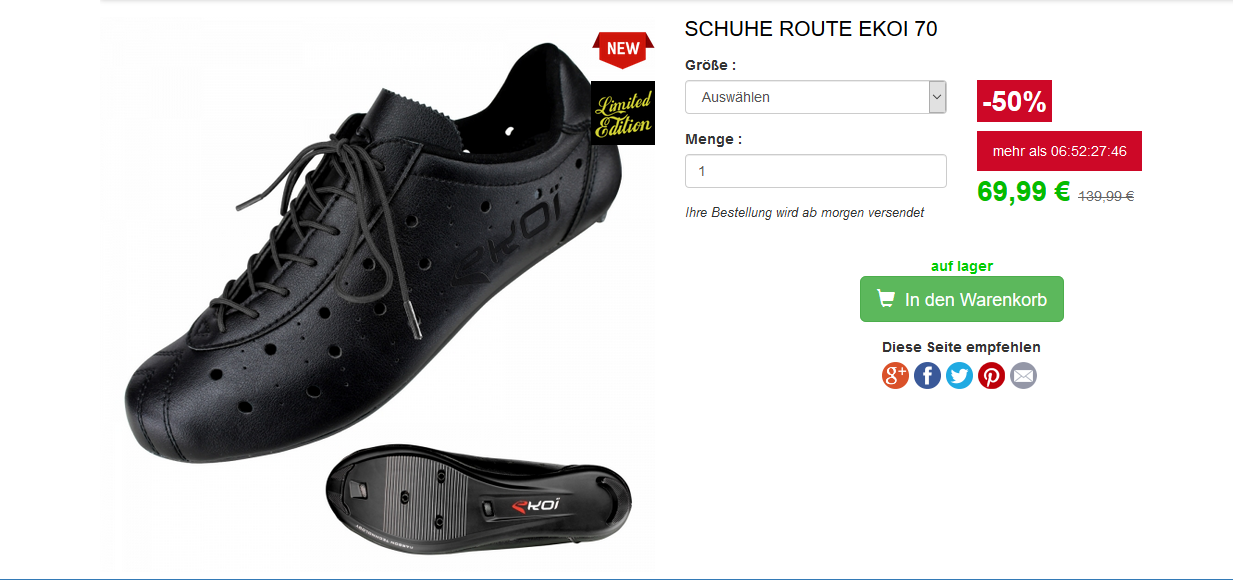Add shoes with In den Warenkorb
The width and height of the screenshot is (1233, 580).
tap(962, 299)
